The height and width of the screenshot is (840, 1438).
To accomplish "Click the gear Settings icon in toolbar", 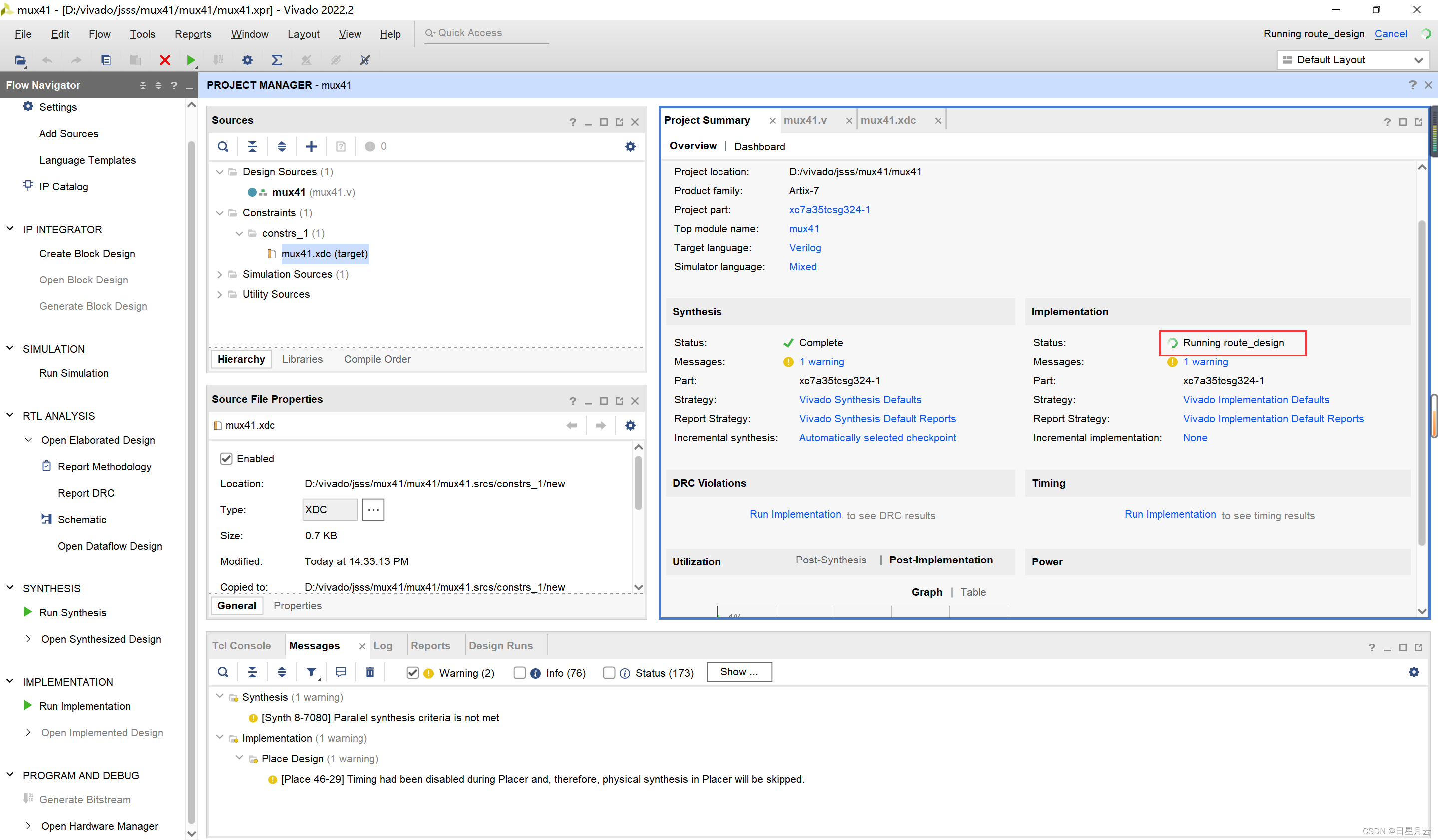I will click(x=247, y=60).
